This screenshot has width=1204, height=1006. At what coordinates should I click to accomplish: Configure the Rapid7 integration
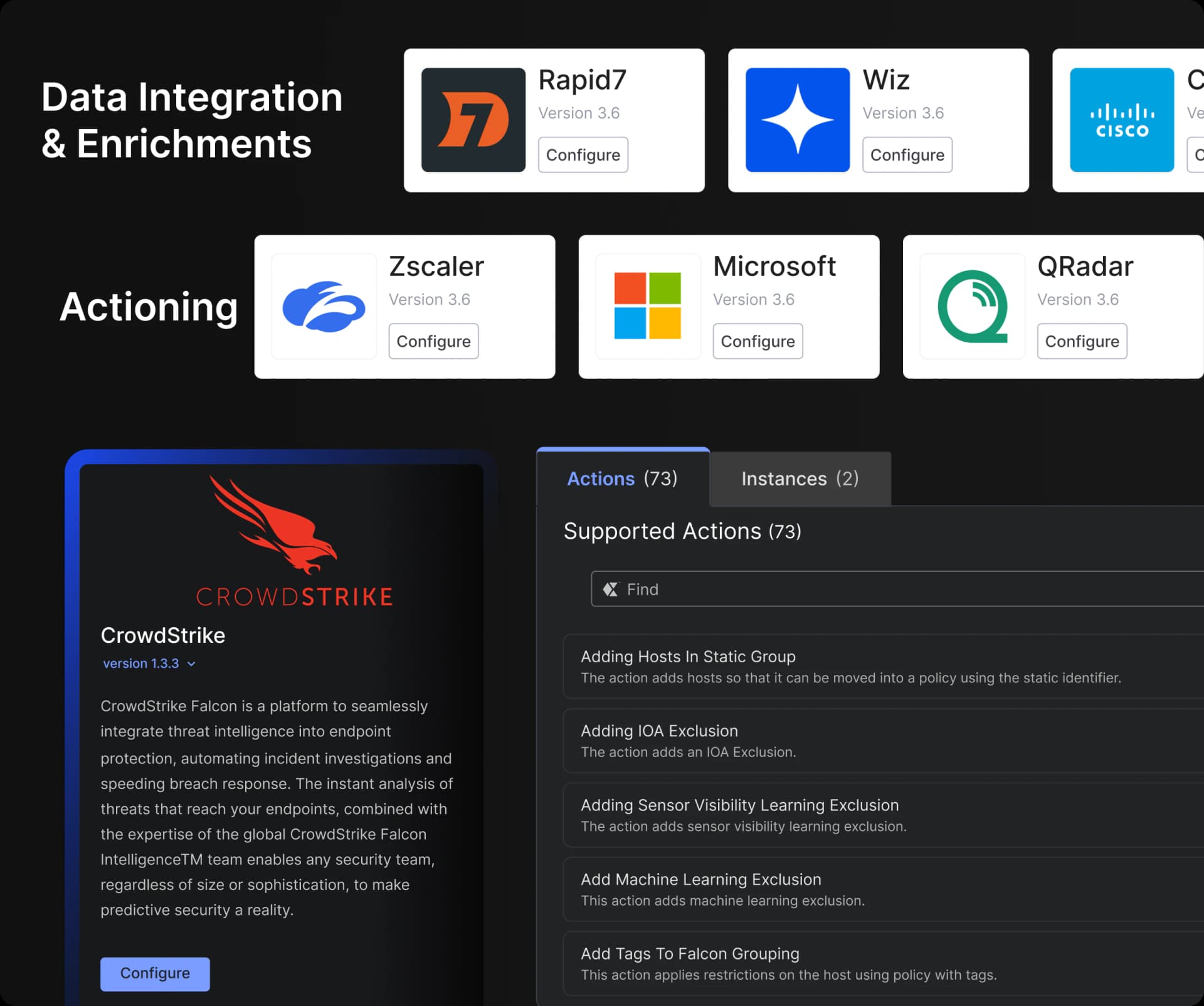tap(583, 154)
